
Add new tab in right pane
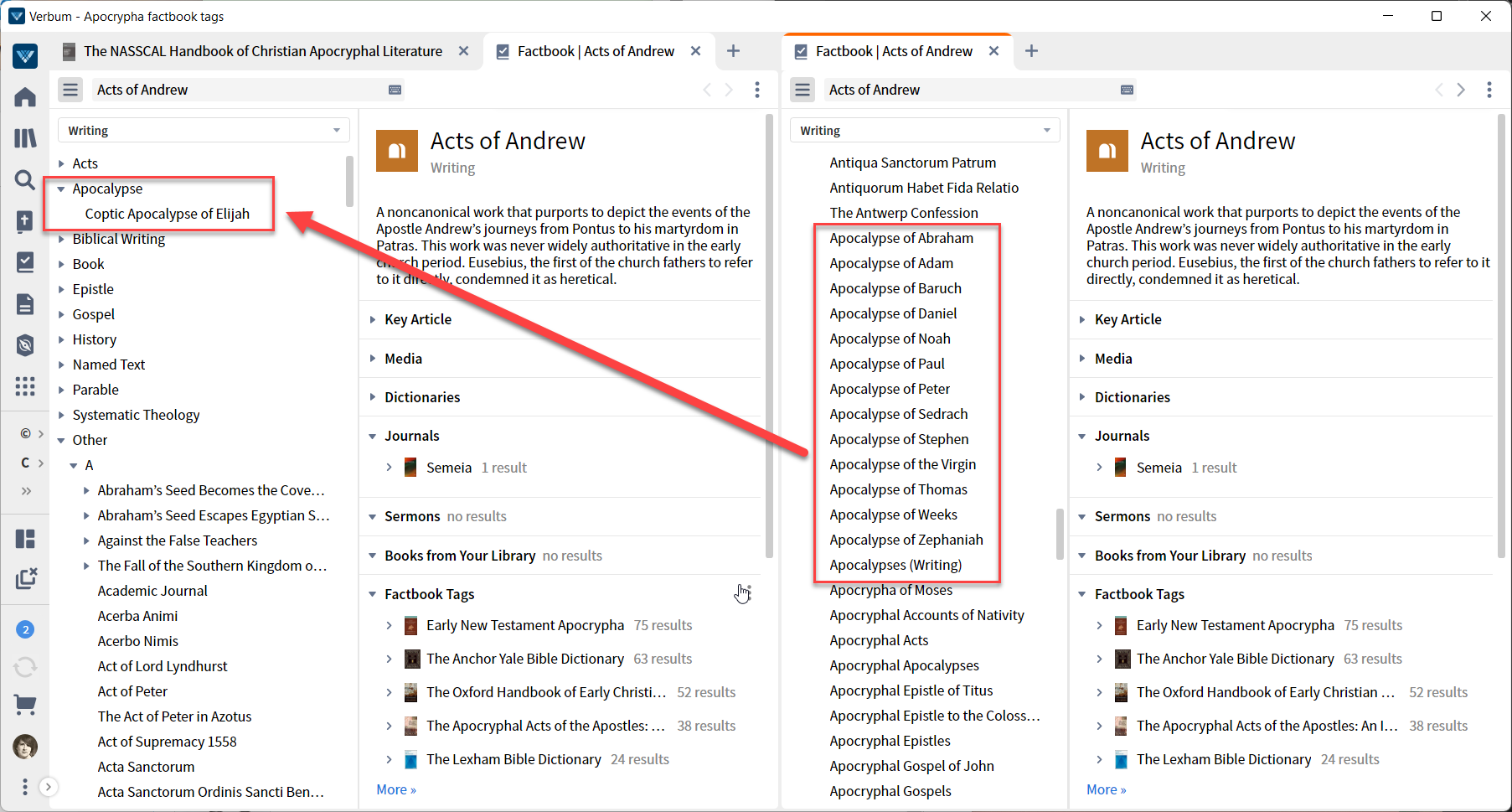(1031, 51)
